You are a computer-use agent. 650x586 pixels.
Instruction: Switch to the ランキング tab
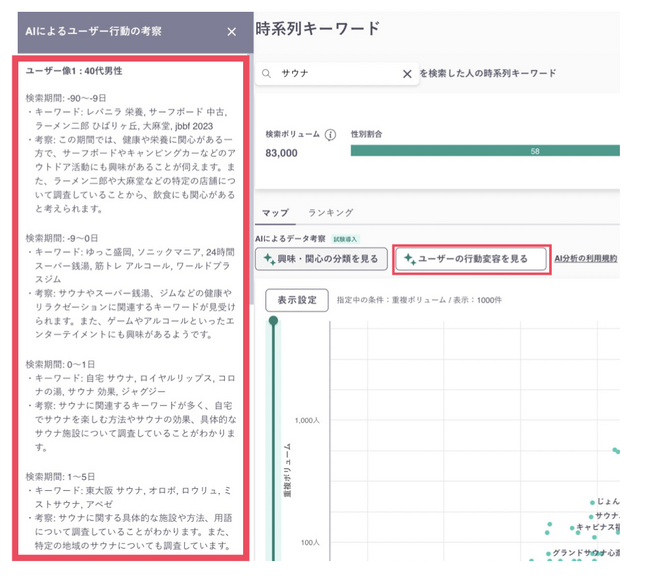pyautogui.click(x=329, y=213)
